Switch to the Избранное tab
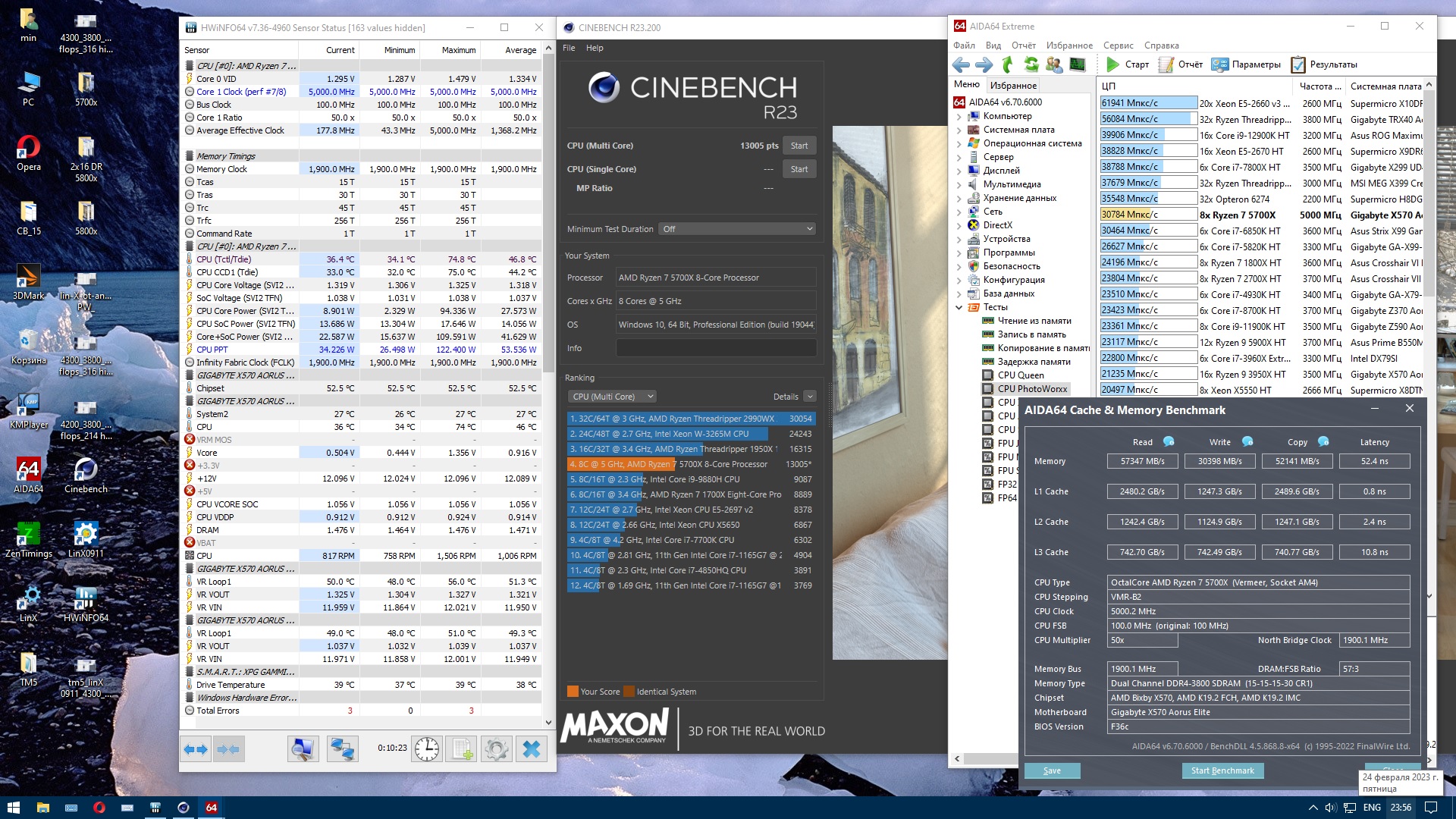Image resolution: width=1456 pixels, height=819 pixels. 1013,86
